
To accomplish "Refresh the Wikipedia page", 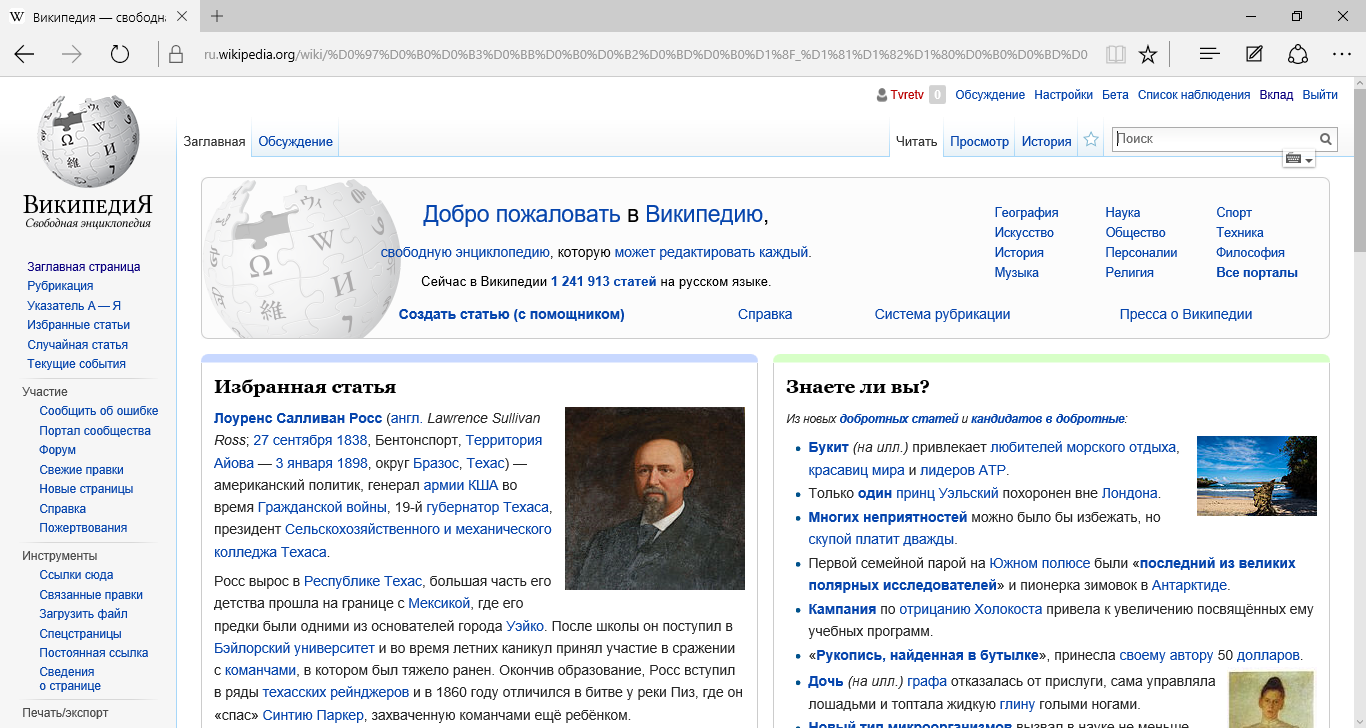I will (120, 54).
